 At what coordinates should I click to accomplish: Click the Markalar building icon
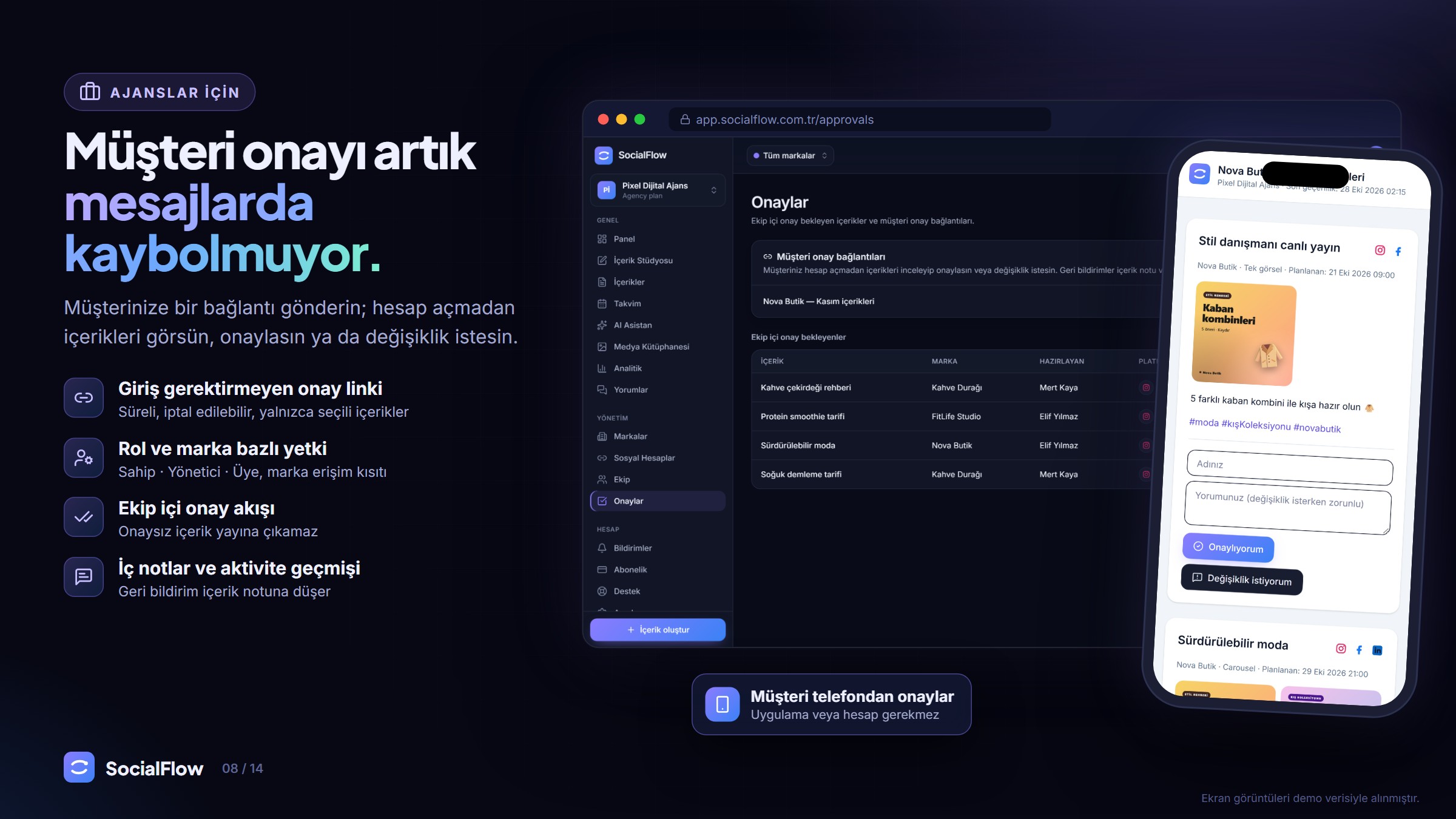(602, 436)
